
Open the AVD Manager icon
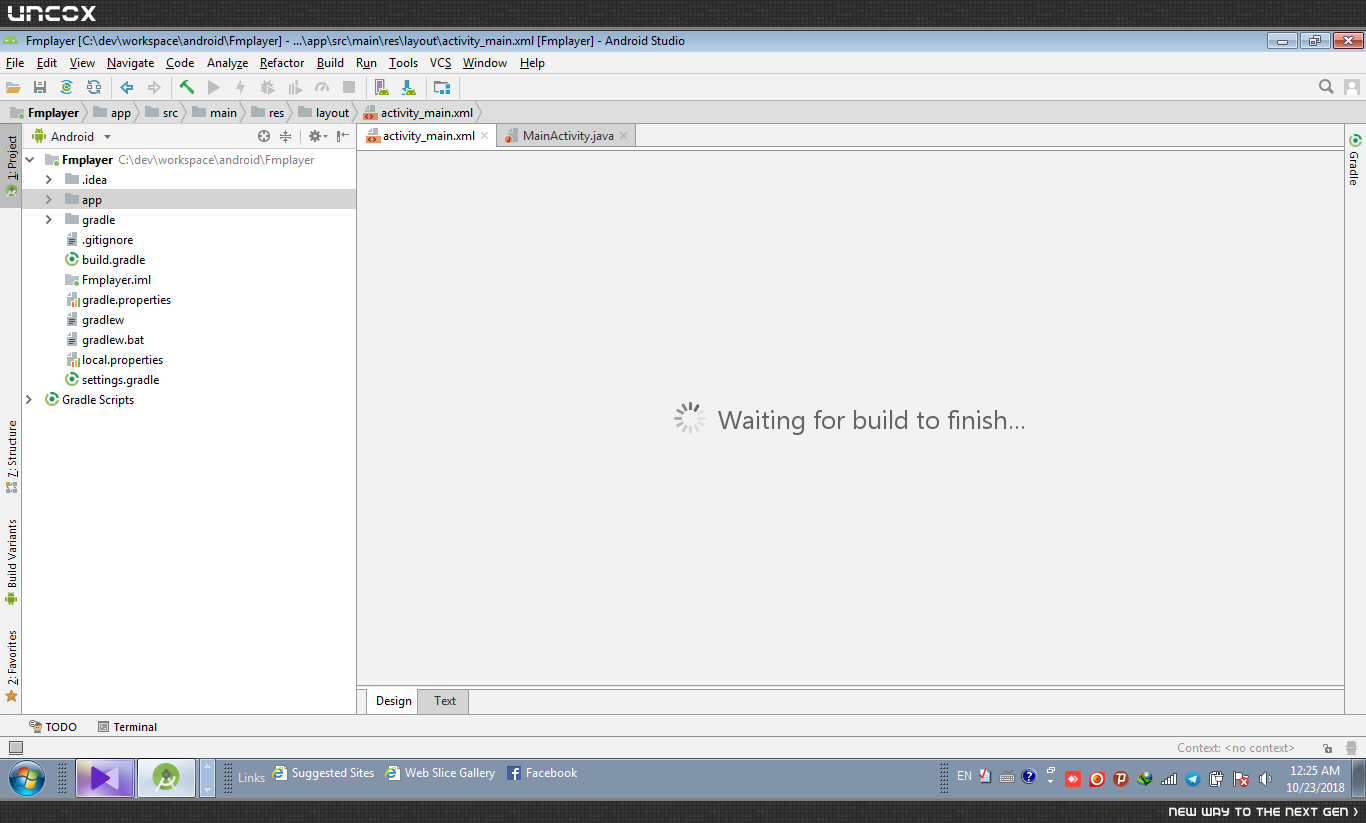pyautogui.click(x=381, y=88)
